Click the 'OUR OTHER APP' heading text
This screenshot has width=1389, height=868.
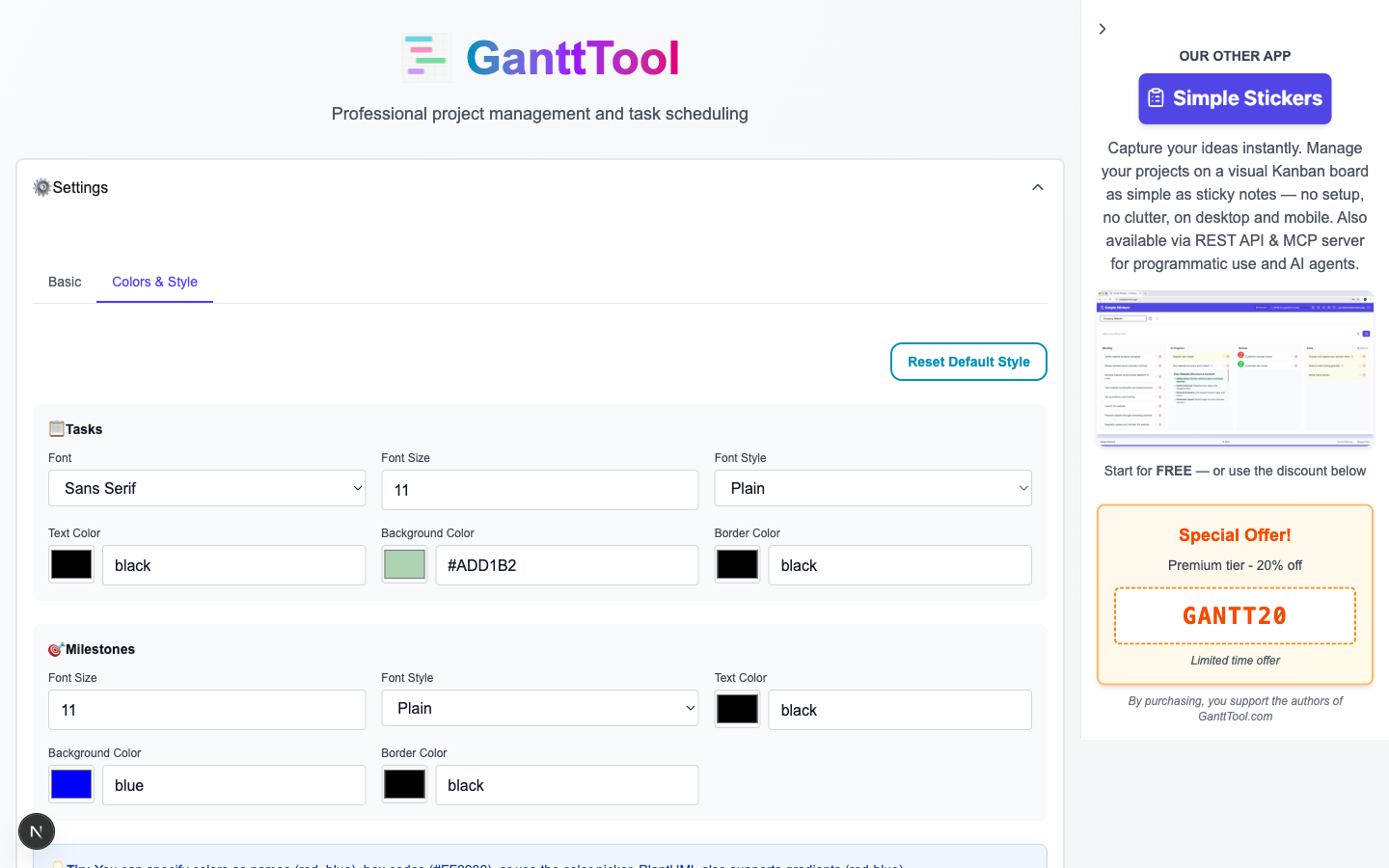(1235, 56)
